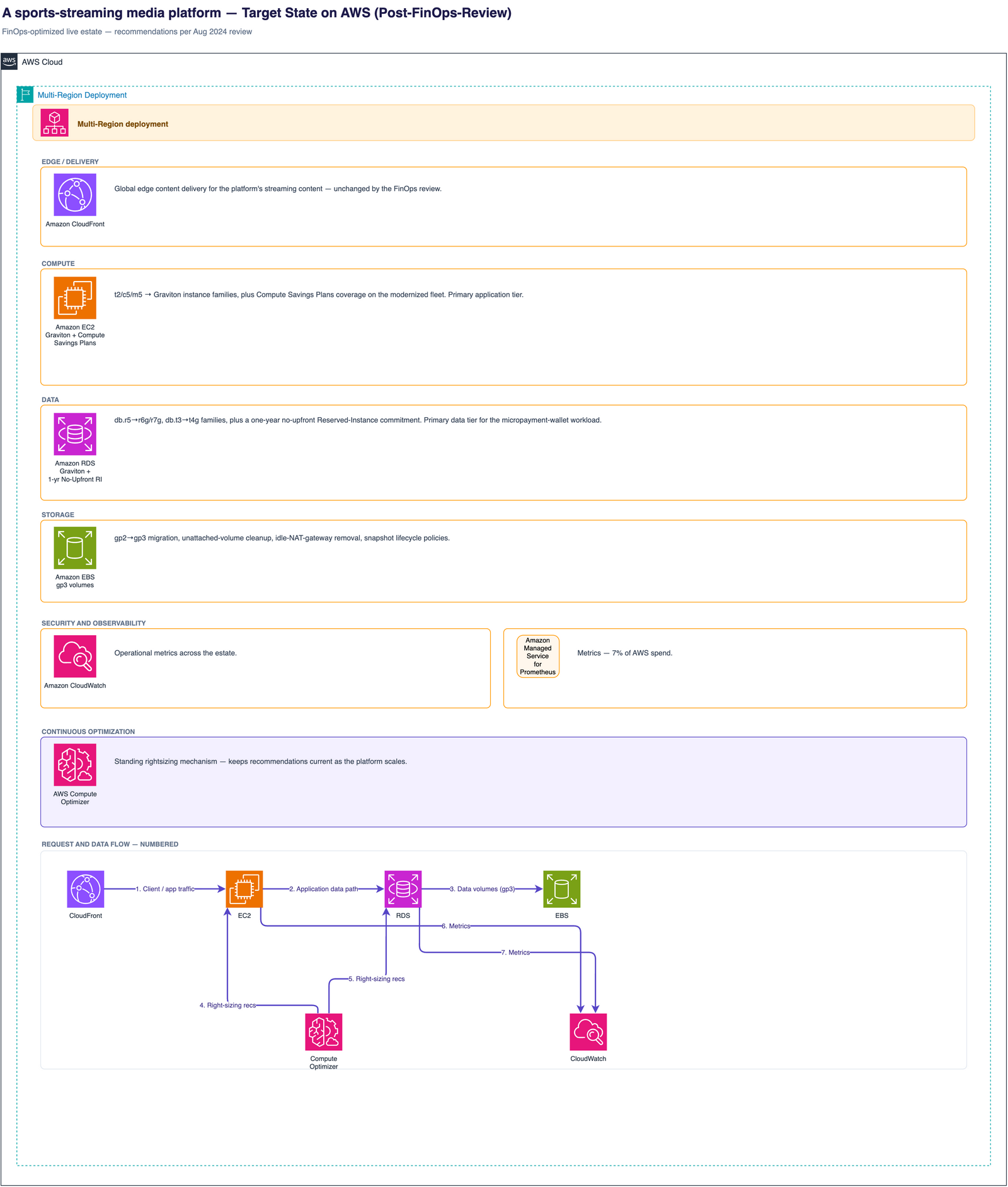Click the large Amazon CloudFront icon
1008x1187 pixels.
[75, 195]
